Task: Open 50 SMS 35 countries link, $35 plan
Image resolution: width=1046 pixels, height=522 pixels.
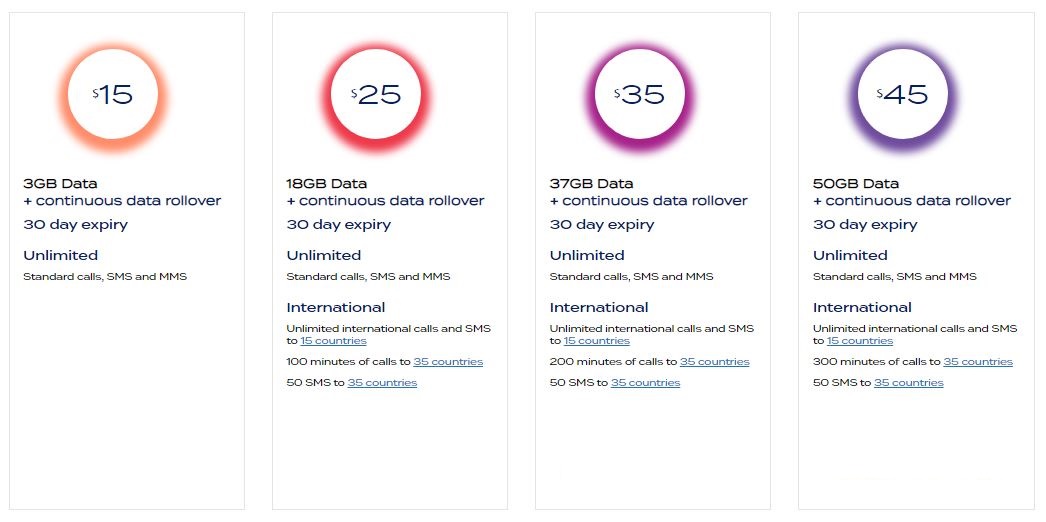Action: tap(645, 383)
